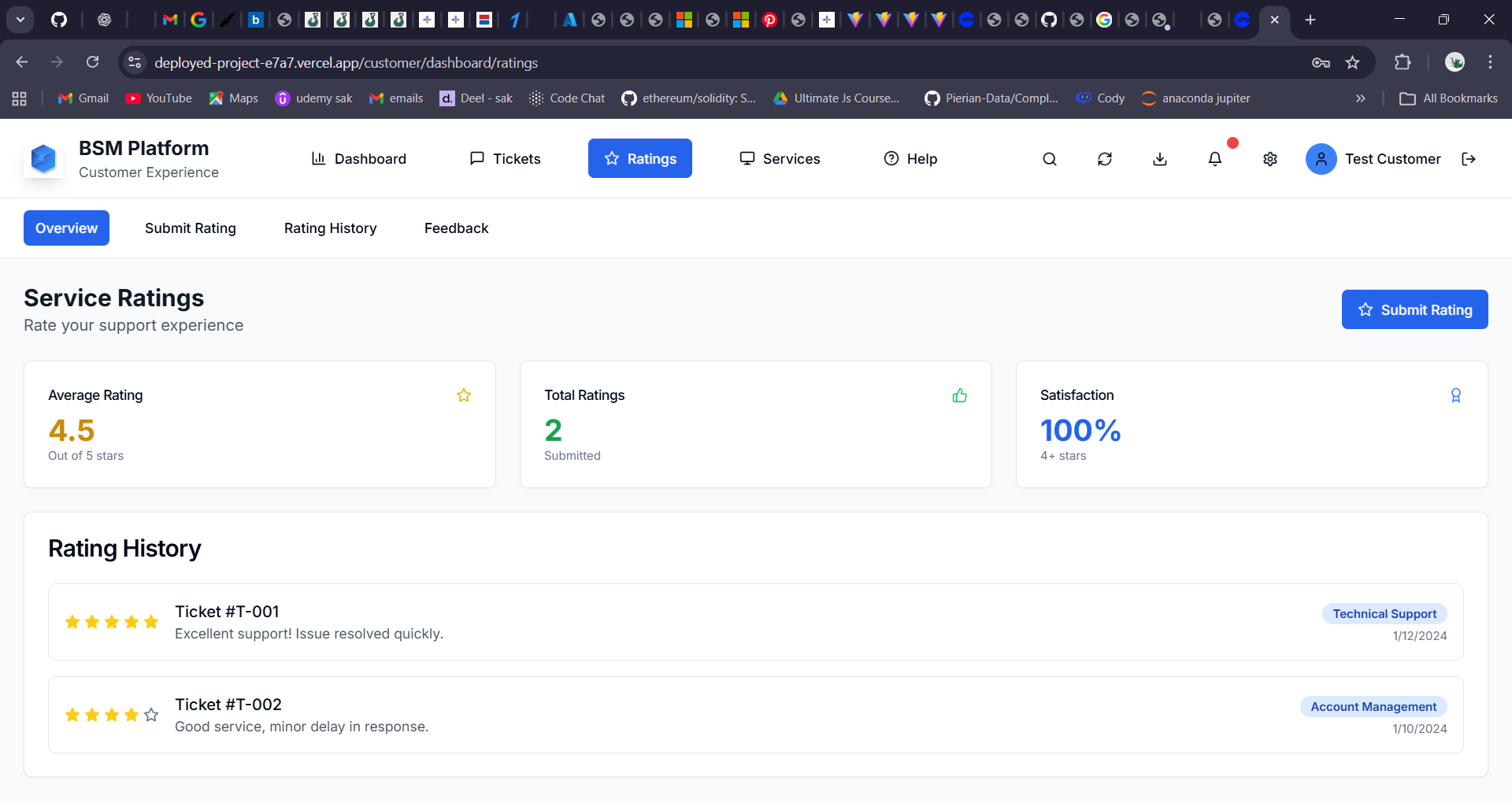Open the Gmail bookmark

pos(83,98)
